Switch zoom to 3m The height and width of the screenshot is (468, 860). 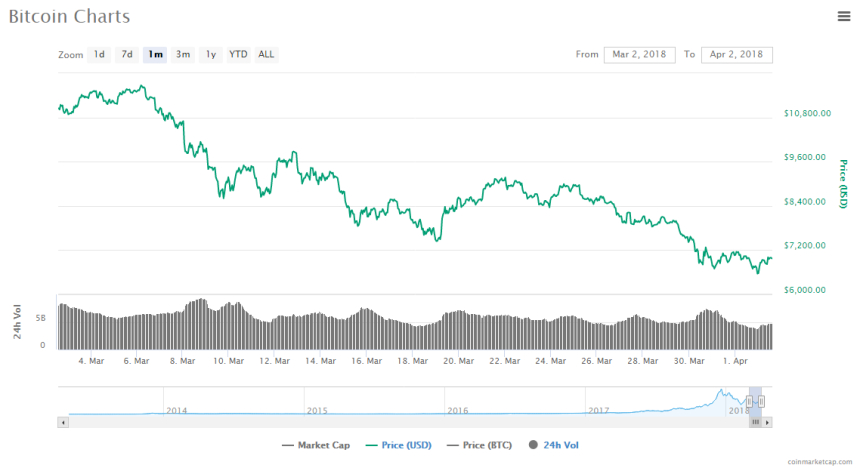[183, 54]
